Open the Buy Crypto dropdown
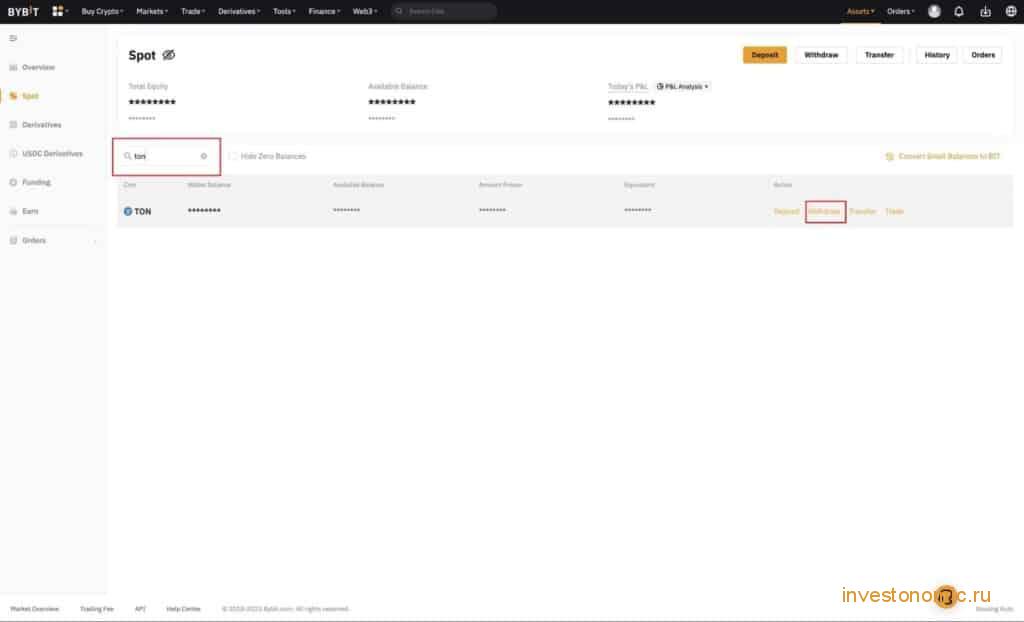The width and height of the screenshot is (1024, 622). (x=103, y=11)
